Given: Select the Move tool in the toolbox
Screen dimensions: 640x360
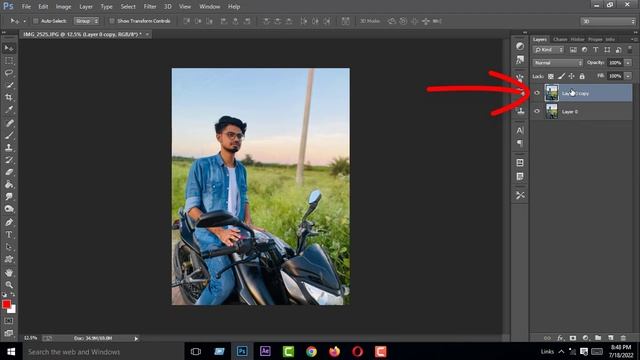Looking at the screenshot, I should pos(9,48).
